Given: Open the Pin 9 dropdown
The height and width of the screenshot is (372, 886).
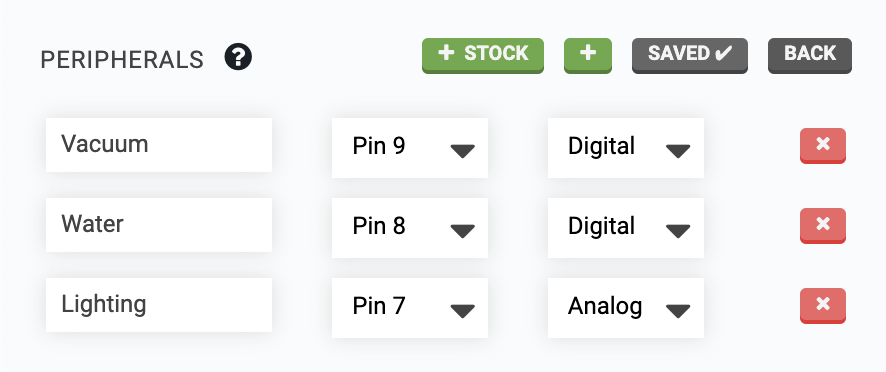Looking at the screenshot, I should click(x=410, y=148).
